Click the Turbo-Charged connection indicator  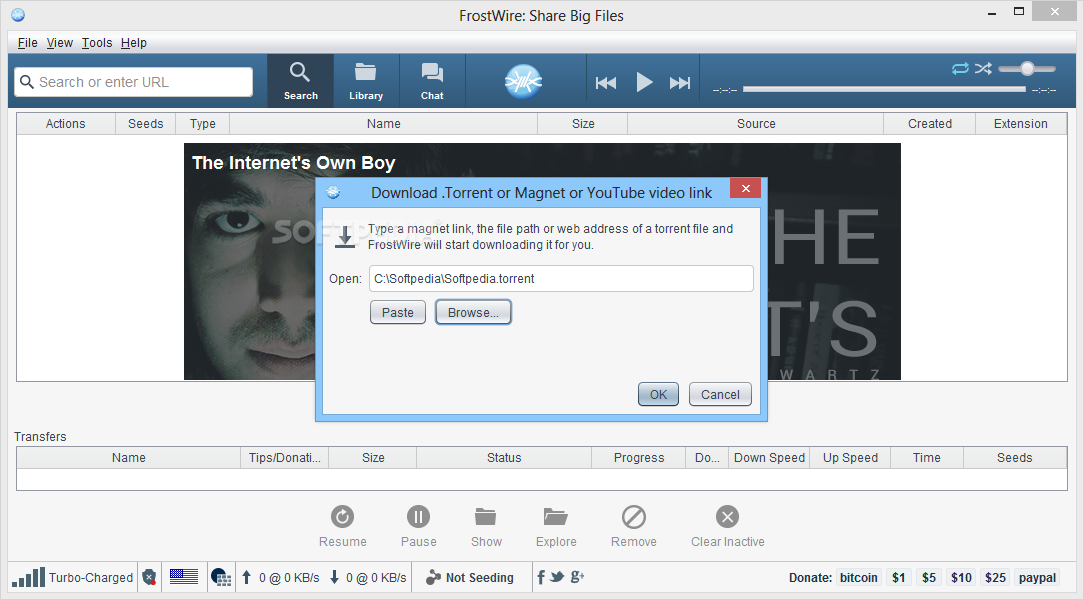click(73, 577)
